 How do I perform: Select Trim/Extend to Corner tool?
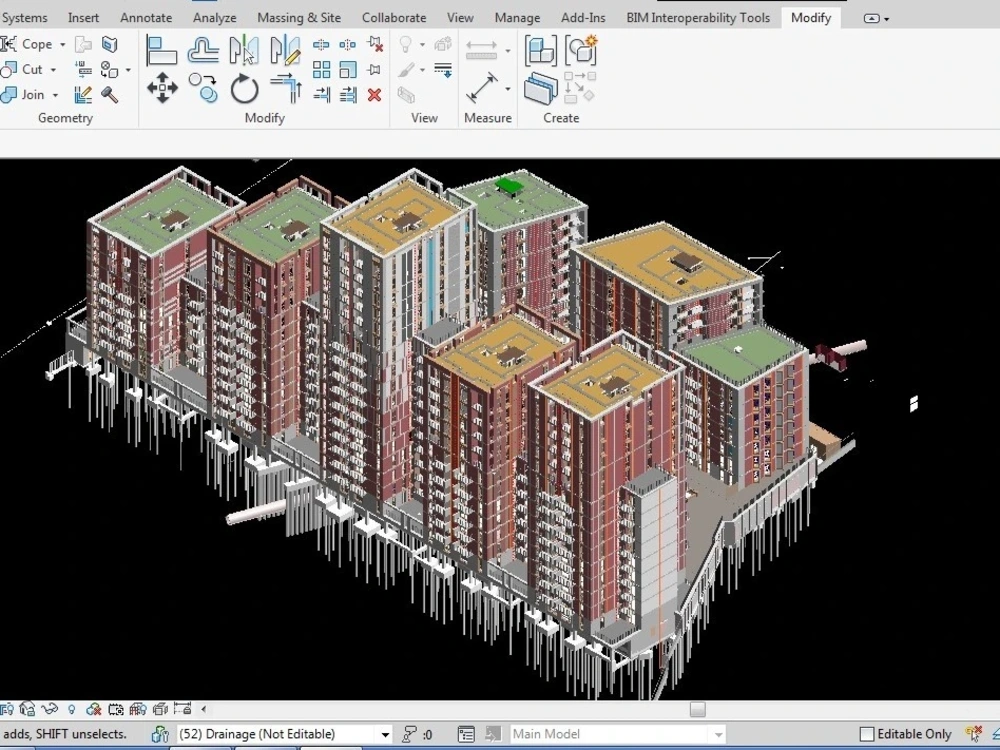click(x=286, y=88)
